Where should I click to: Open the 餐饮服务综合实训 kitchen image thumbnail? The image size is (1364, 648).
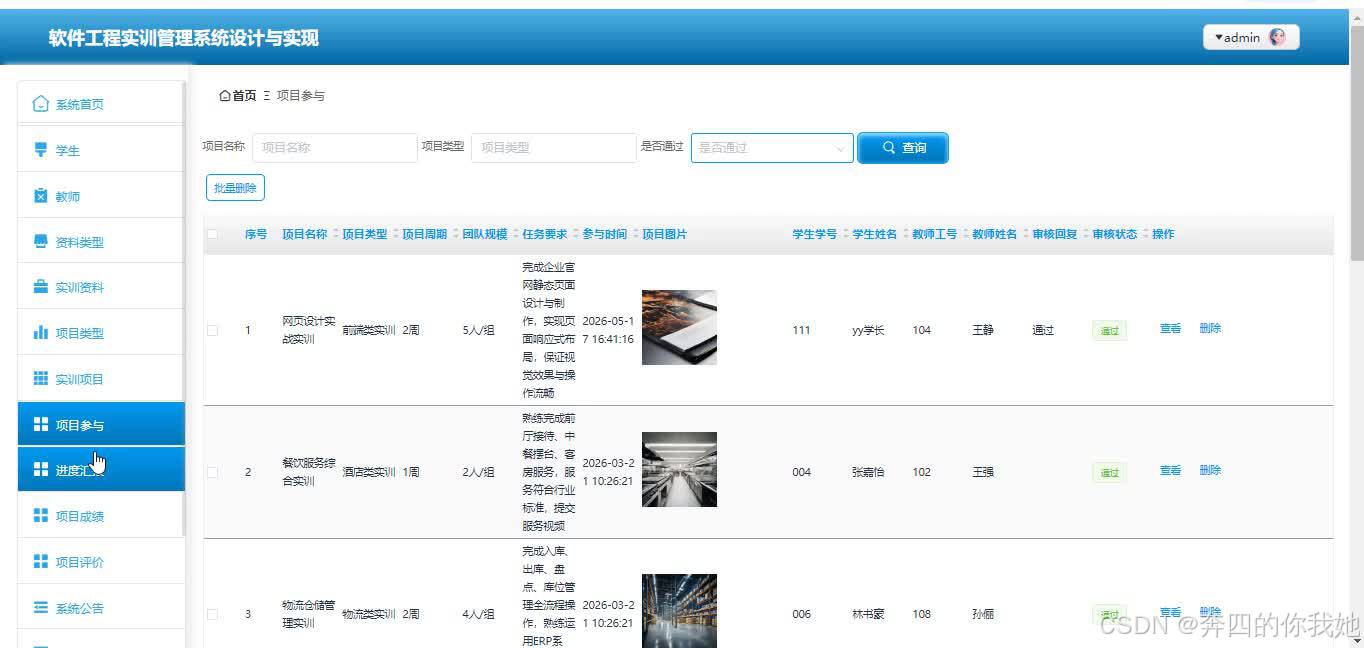click(679, 469)
